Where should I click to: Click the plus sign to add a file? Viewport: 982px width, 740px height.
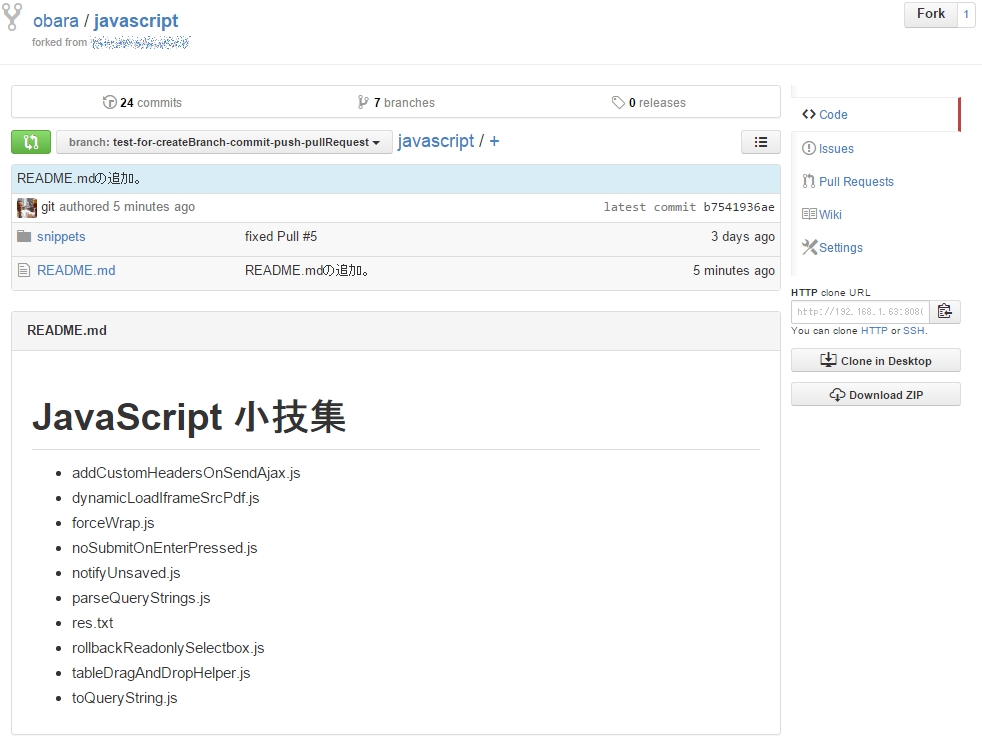point(494,141)
